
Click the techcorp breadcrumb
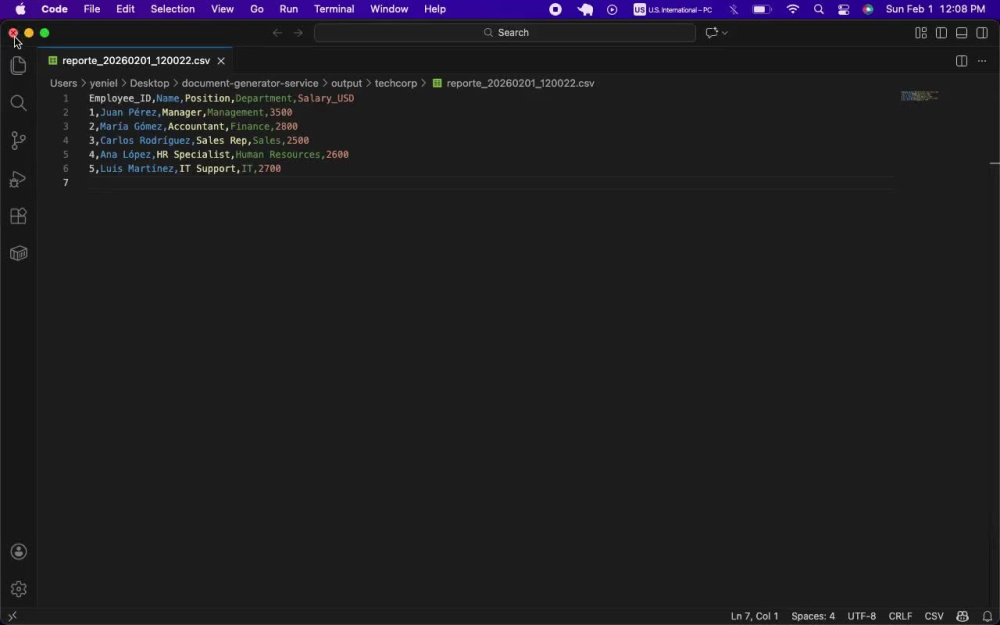[x=395, y=84]
